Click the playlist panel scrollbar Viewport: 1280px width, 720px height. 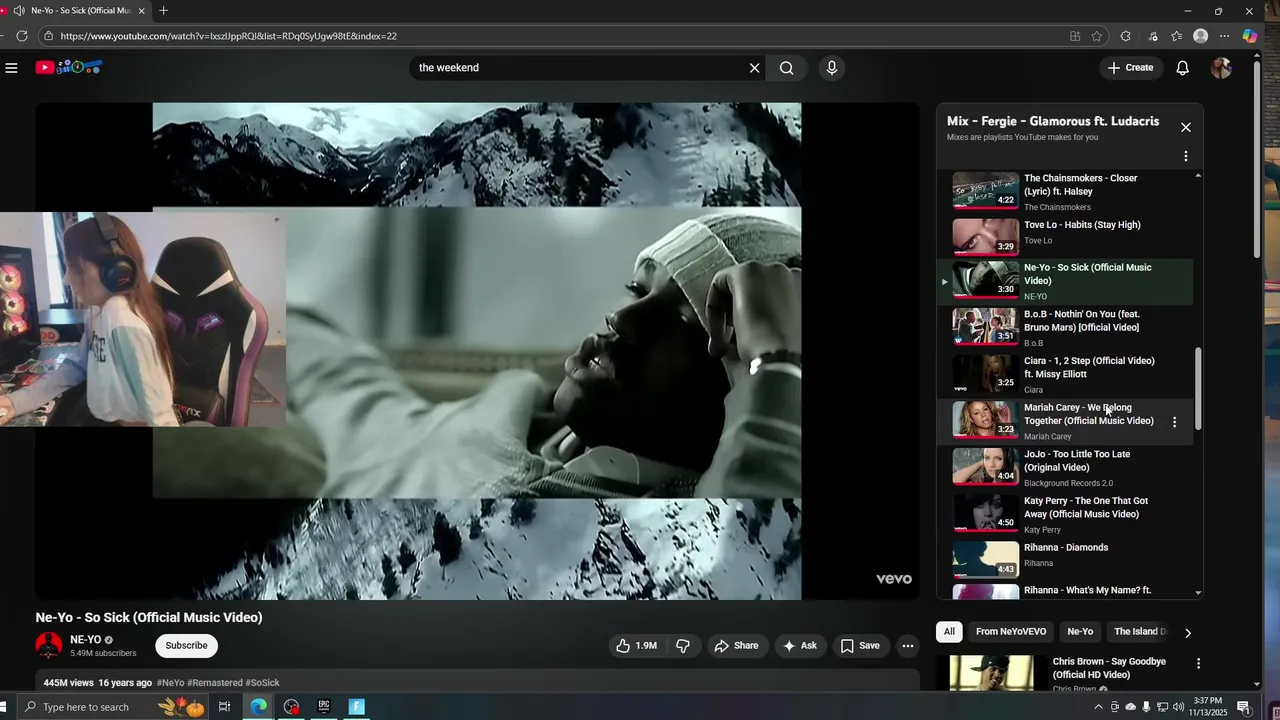[1198, 388]
